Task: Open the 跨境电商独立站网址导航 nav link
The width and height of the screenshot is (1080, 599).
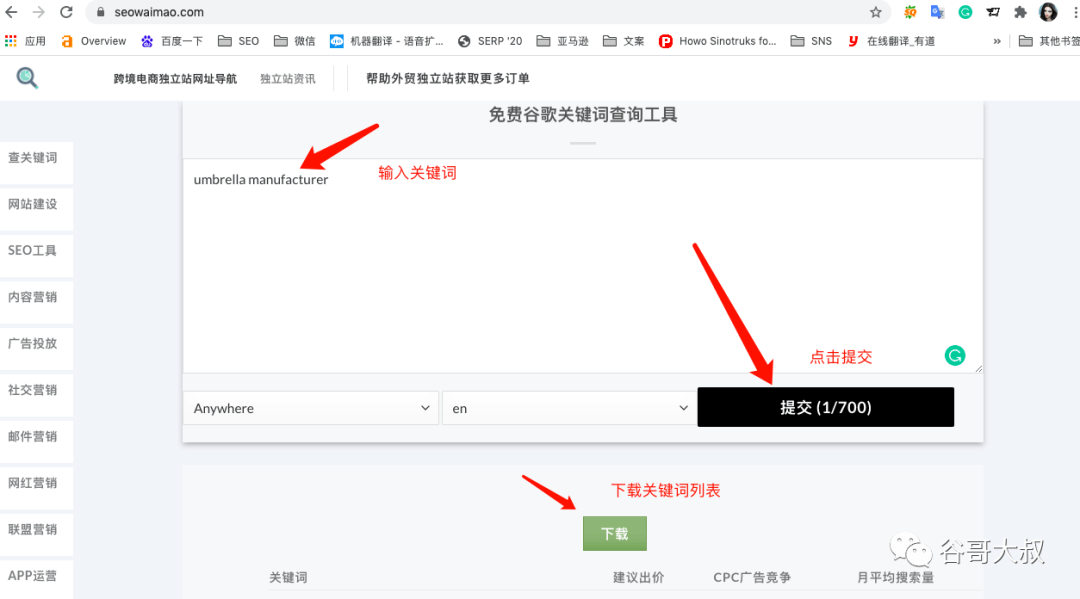Action: click(x=175, y=79)
